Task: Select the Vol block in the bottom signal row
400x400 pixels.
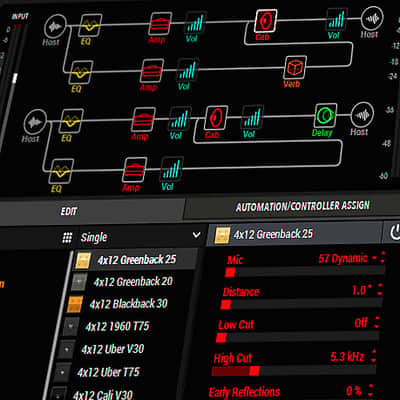Action: pyautogui.click(x=172, y=168)
